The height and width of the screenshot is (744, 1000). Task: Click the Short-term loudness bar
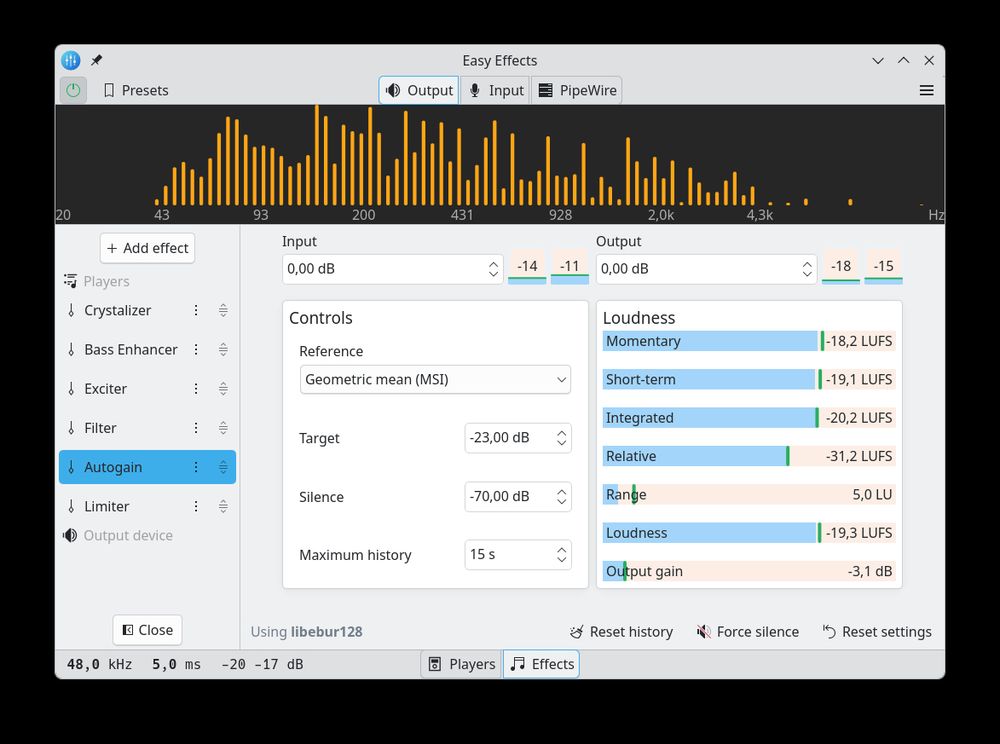[749, 379]
